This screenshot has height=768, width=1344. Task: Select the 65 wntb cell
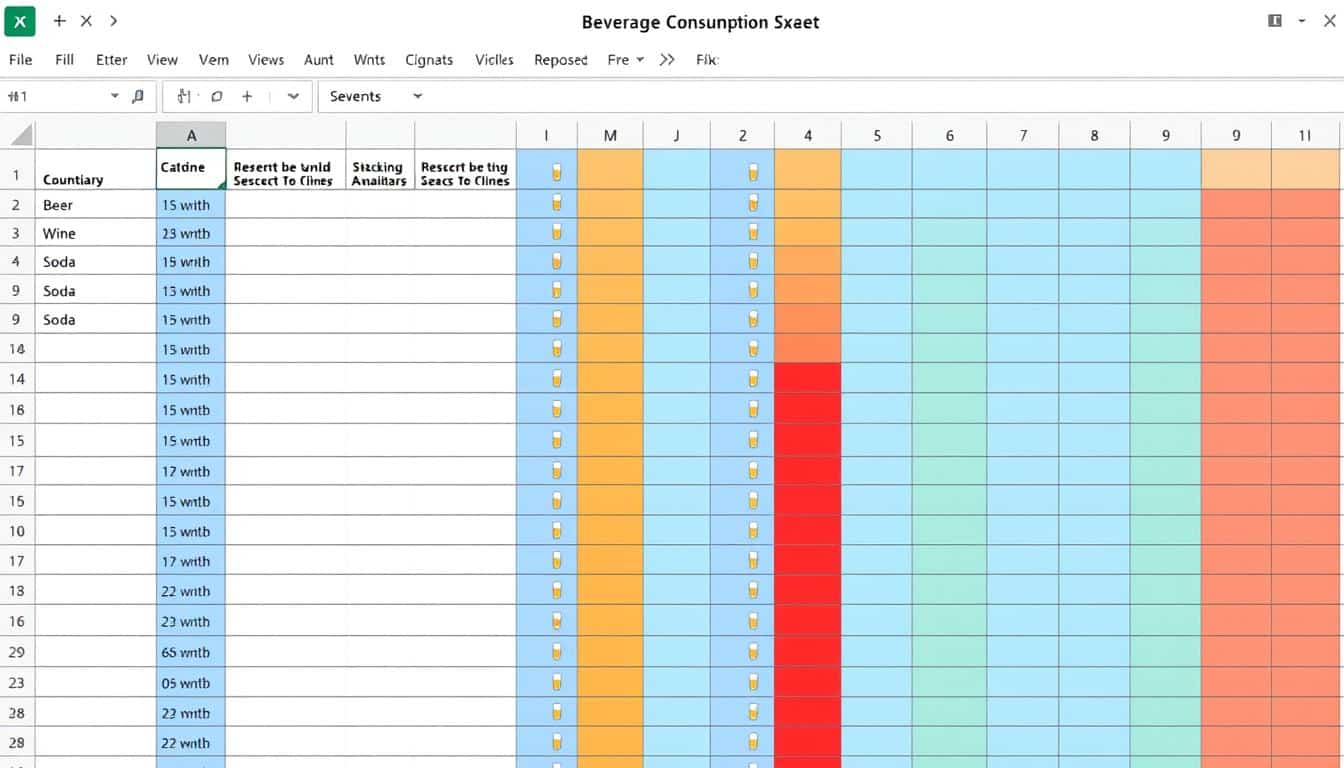pyautogui.click(x=191, y=652)
